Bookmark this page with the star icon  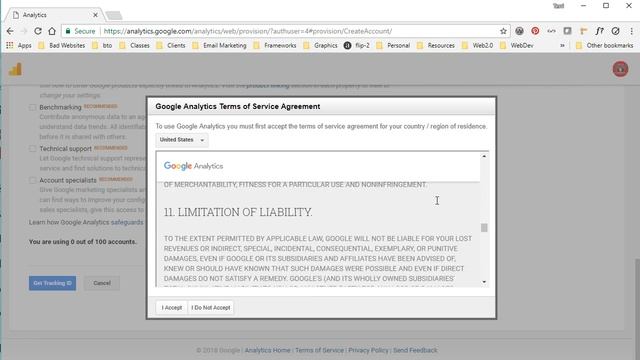coord(503,31)
